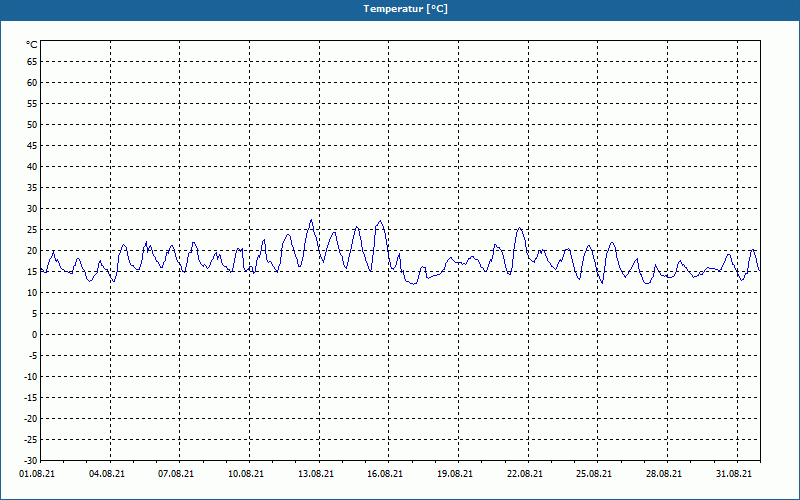Select the -30 value on temperature axis
Image resolution: width=800 pixels, height=500 pixels.
(31, 461)
